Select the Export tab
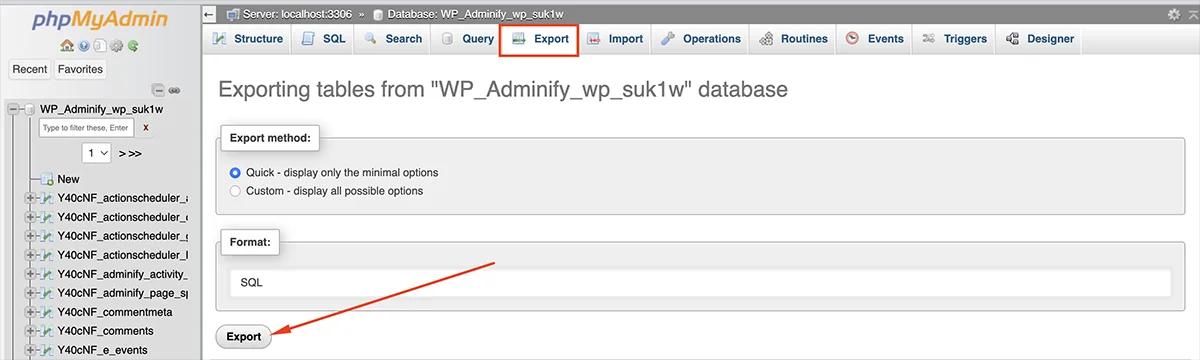 (x=539, y=39)
